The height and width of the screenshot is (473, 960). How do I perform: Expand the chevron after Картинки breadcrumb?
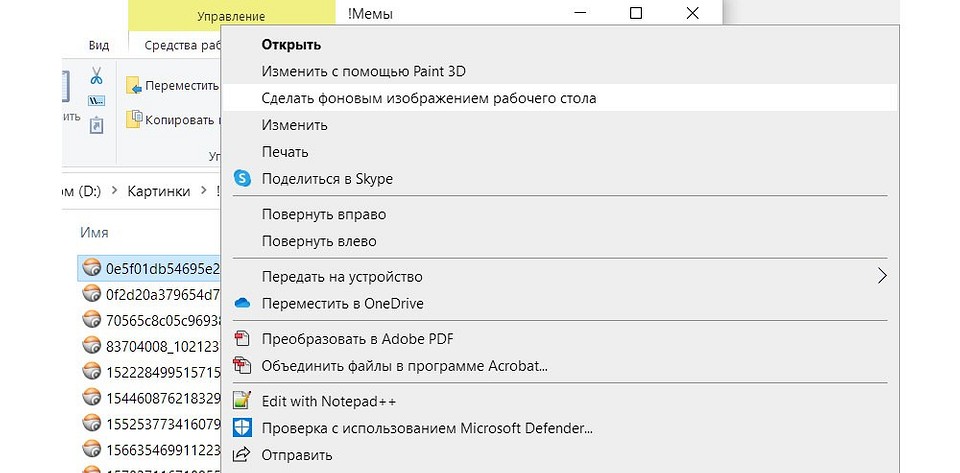pos(203,192)
